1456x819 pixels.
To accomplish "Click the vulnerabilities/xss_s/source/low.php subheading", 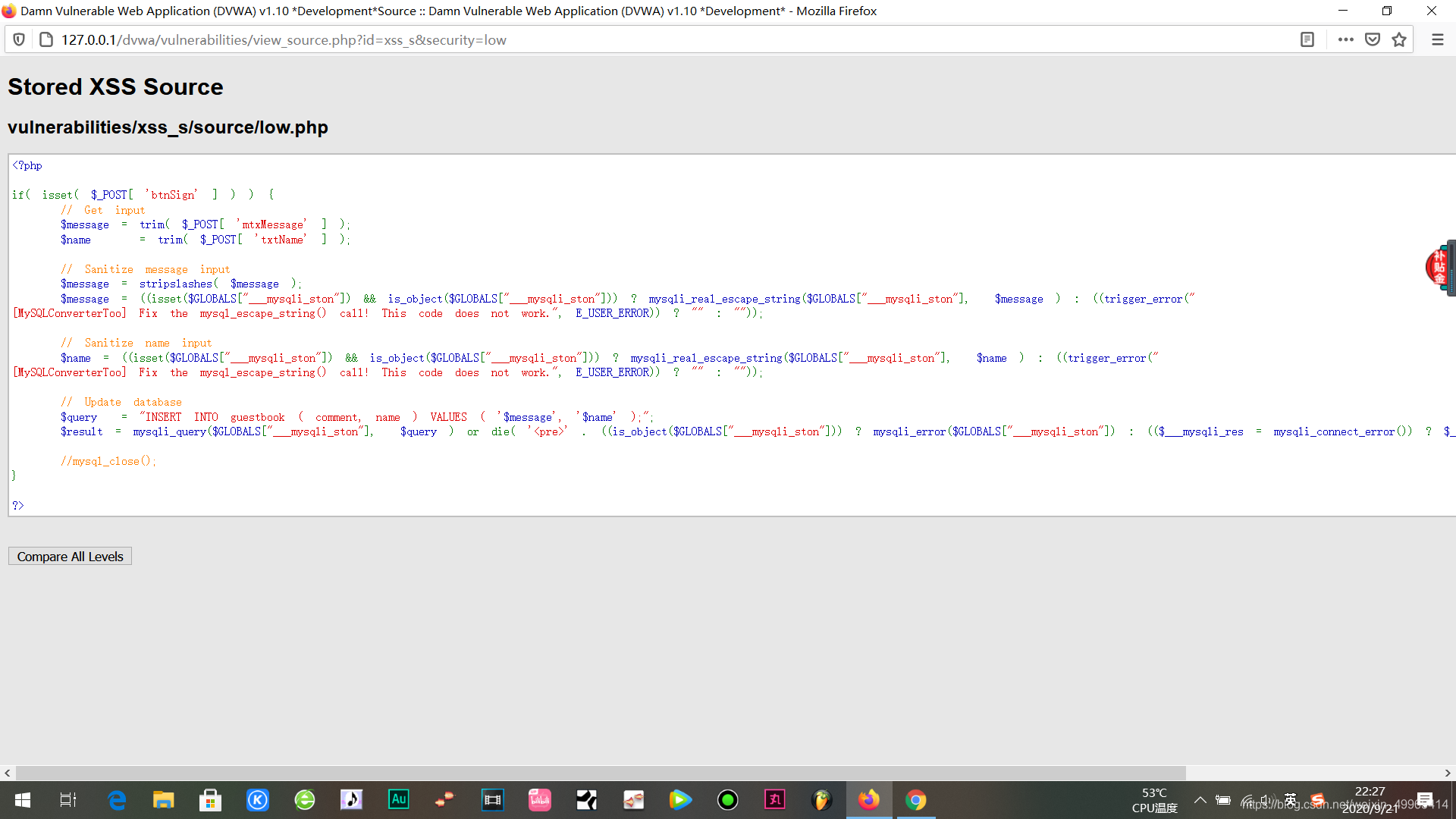I will coord(168,127).
